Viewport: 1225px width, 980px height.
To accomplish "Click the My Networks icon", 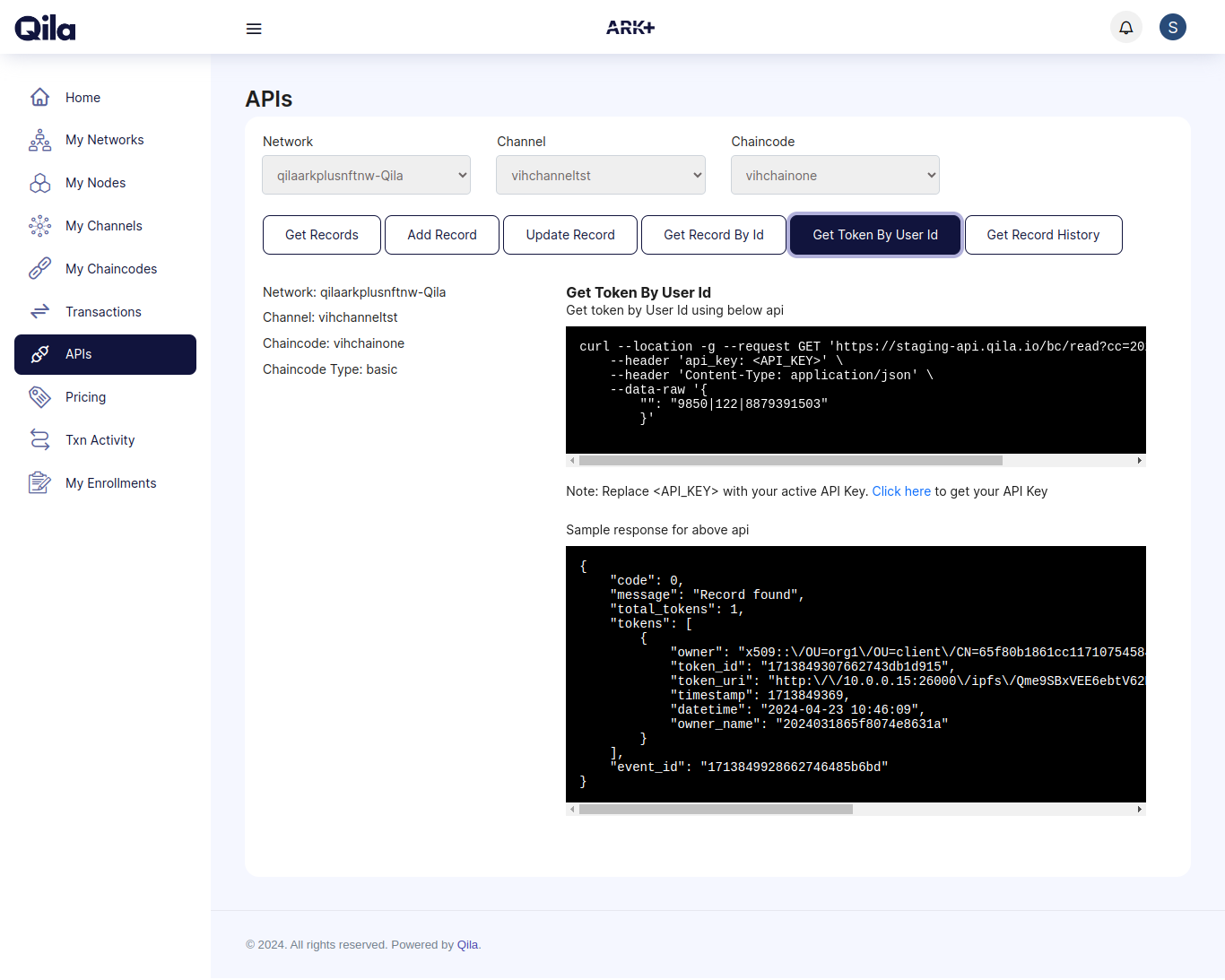I will 40,140.
